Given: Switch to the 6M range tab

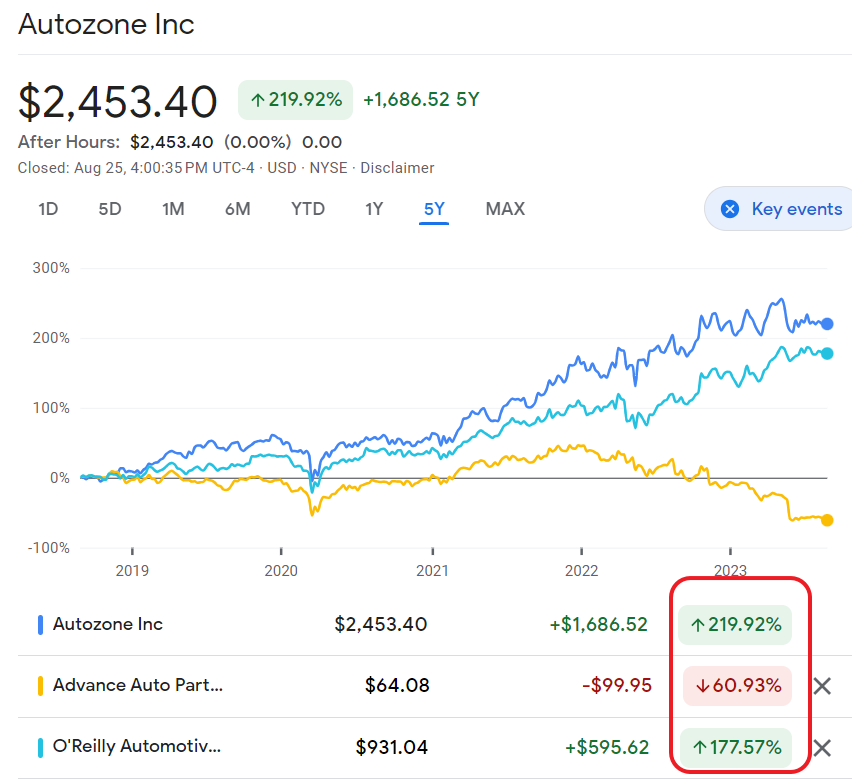Looking at the screenshot, I should click(x=237, y=209).
